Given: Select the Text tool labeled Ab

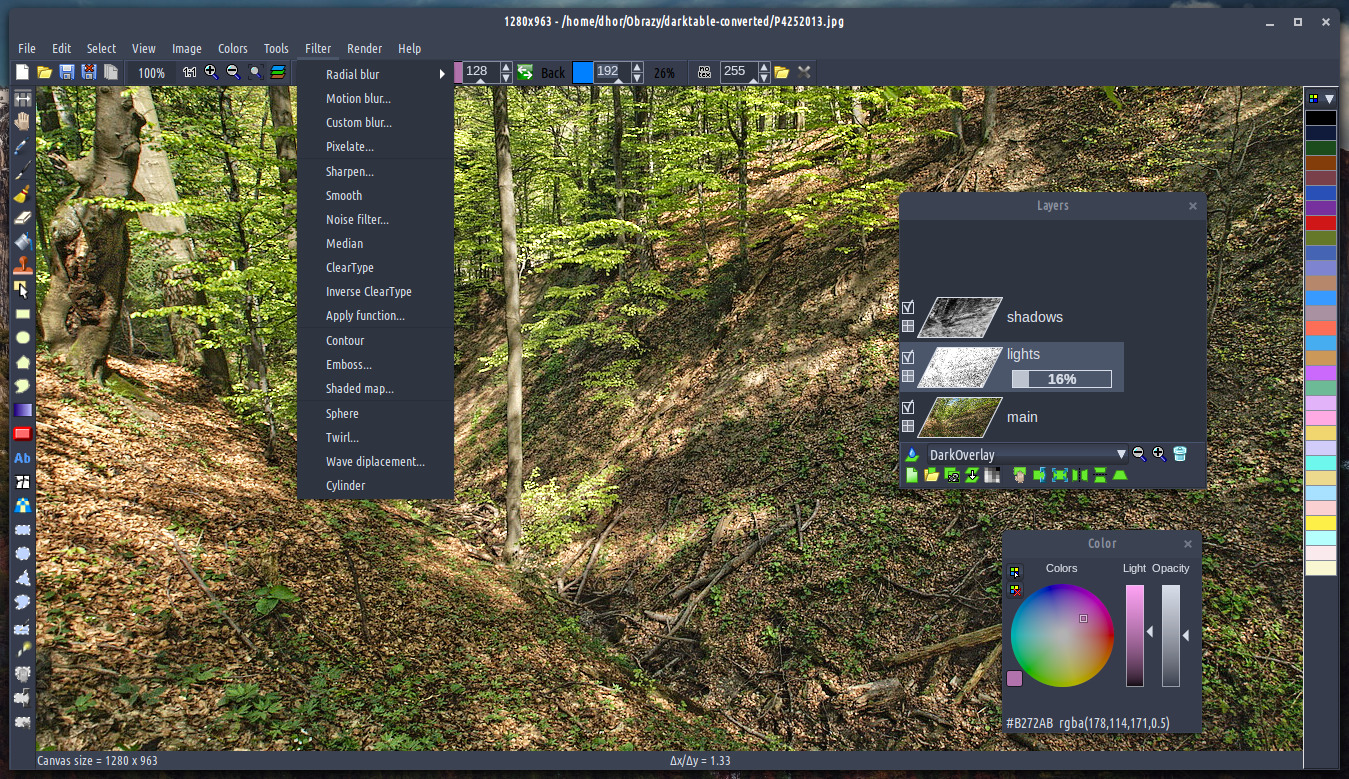Looking at the screenshot, I should [x=22, y=458].
